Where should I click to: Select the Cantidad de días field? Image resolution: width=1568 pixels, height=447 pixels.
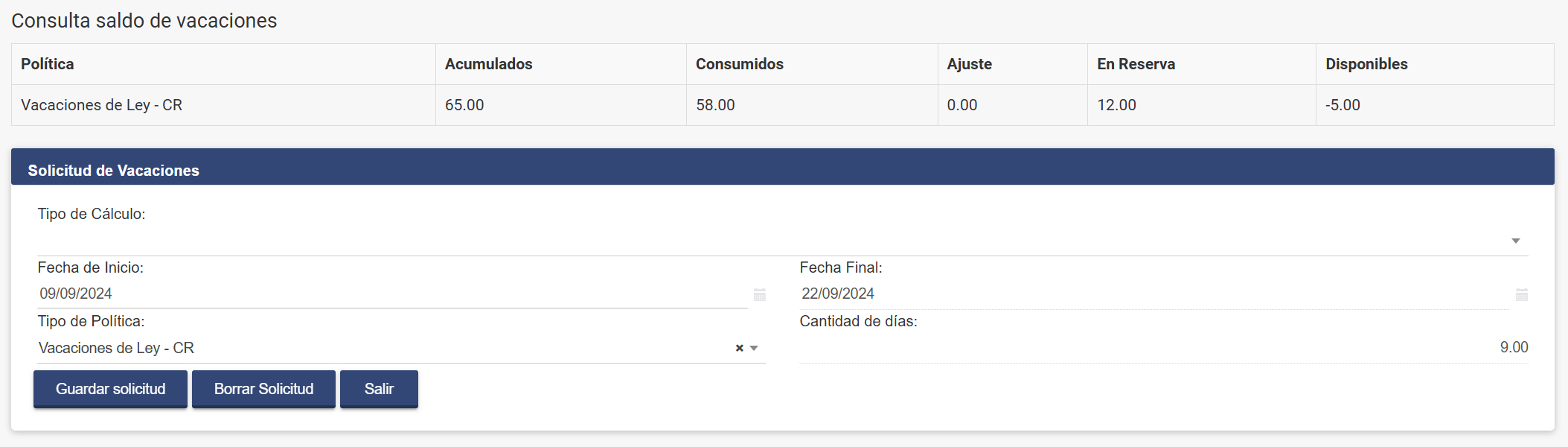1163,348
